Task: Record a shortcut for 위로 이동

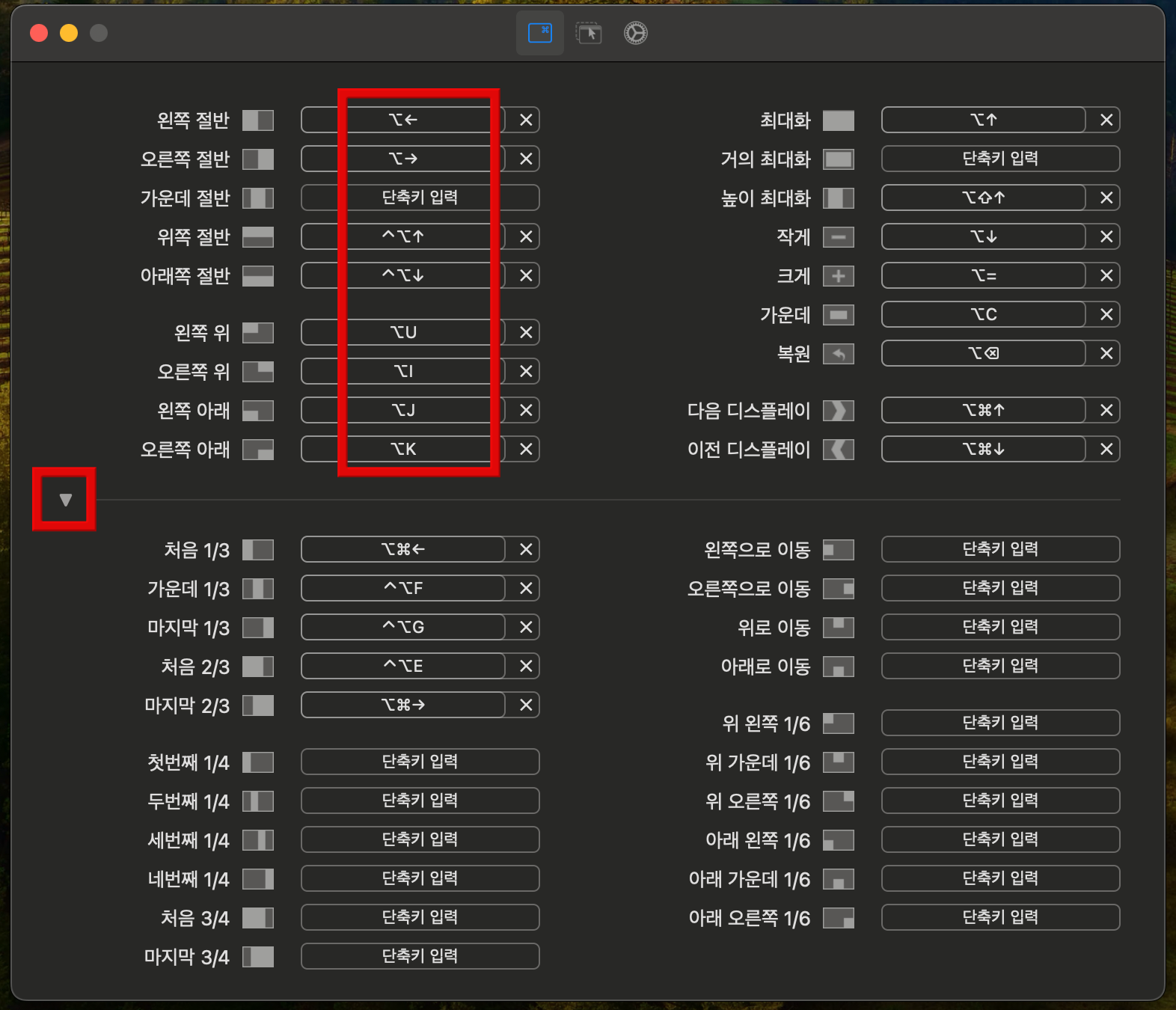Action: 1001,627
